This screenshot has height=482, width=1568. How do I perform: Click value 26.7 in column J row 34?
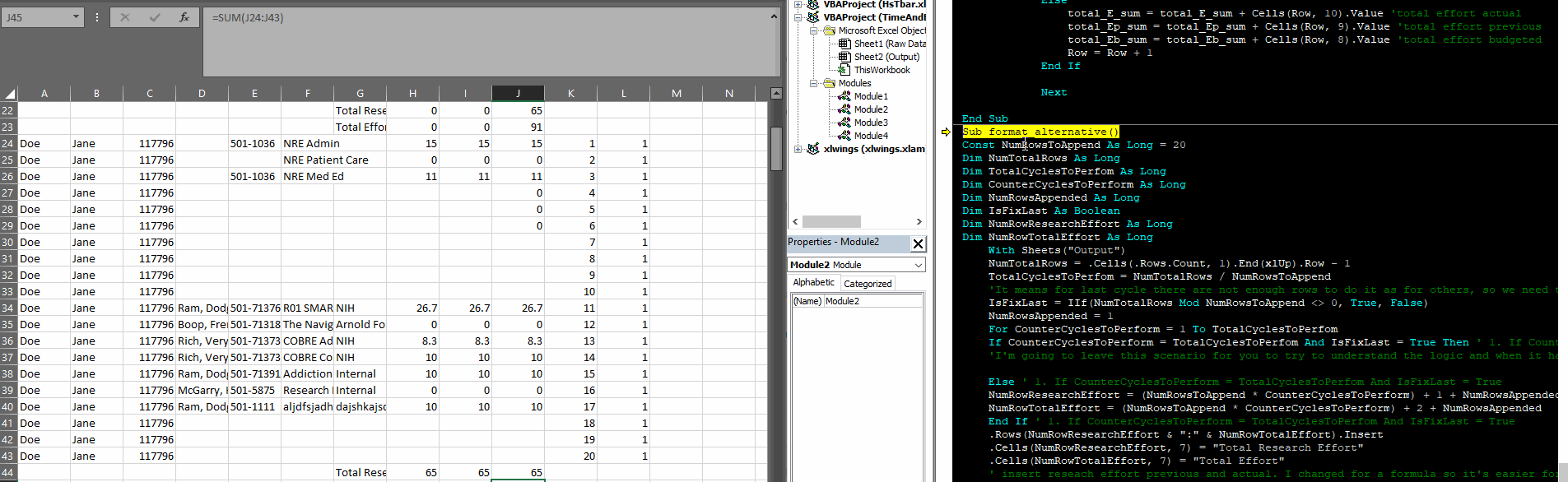tap(518, 308)
